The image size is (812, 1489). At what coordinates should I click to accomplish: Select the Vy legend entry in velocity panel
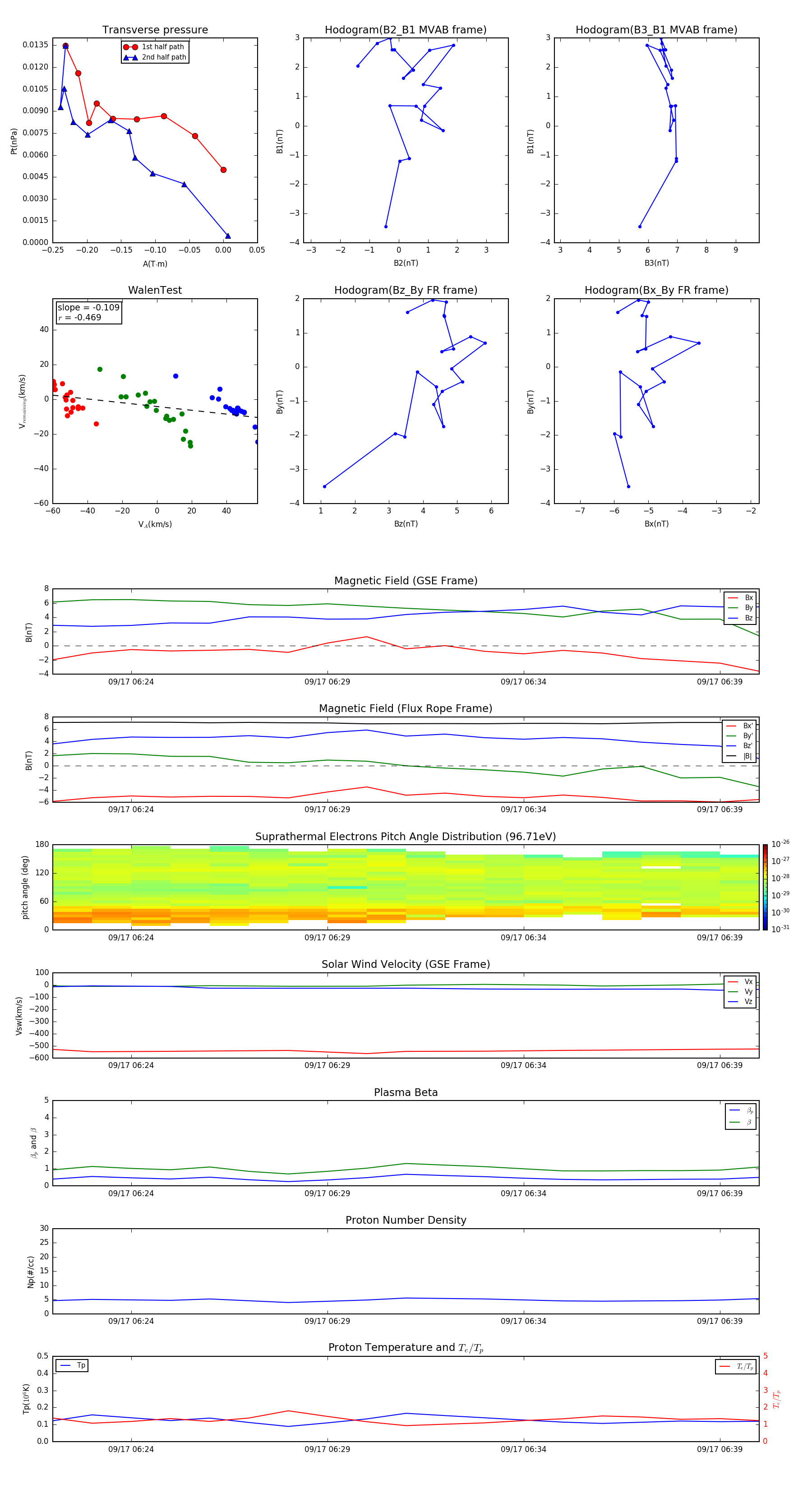pyautogui.click(x=740, y=991)
